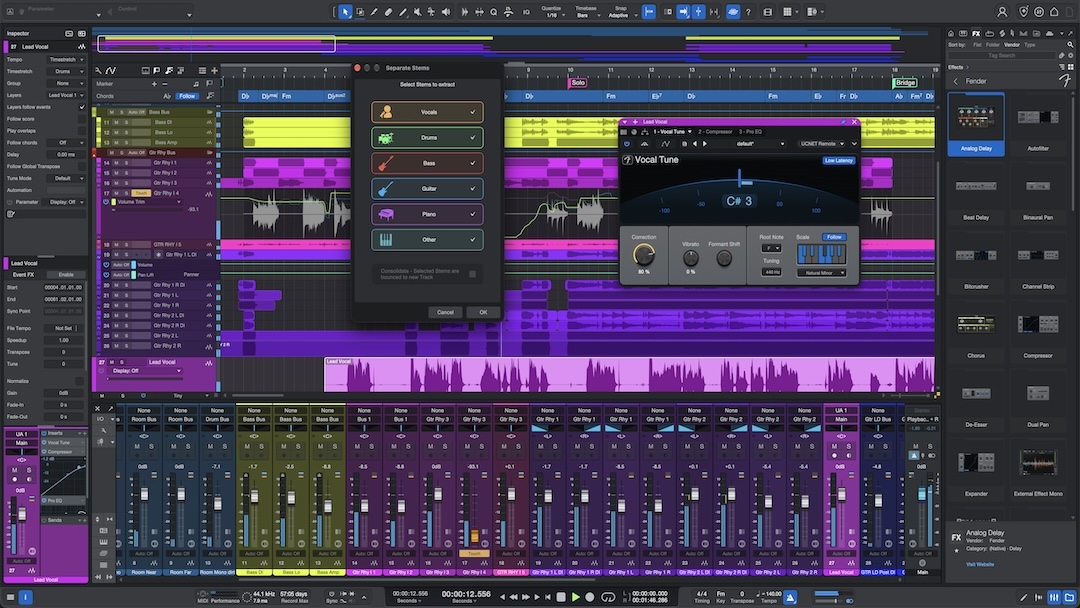1080x608 pixels.
Task: Open the Quantize 1/16 dropdown
Action: tap(552, 12)
